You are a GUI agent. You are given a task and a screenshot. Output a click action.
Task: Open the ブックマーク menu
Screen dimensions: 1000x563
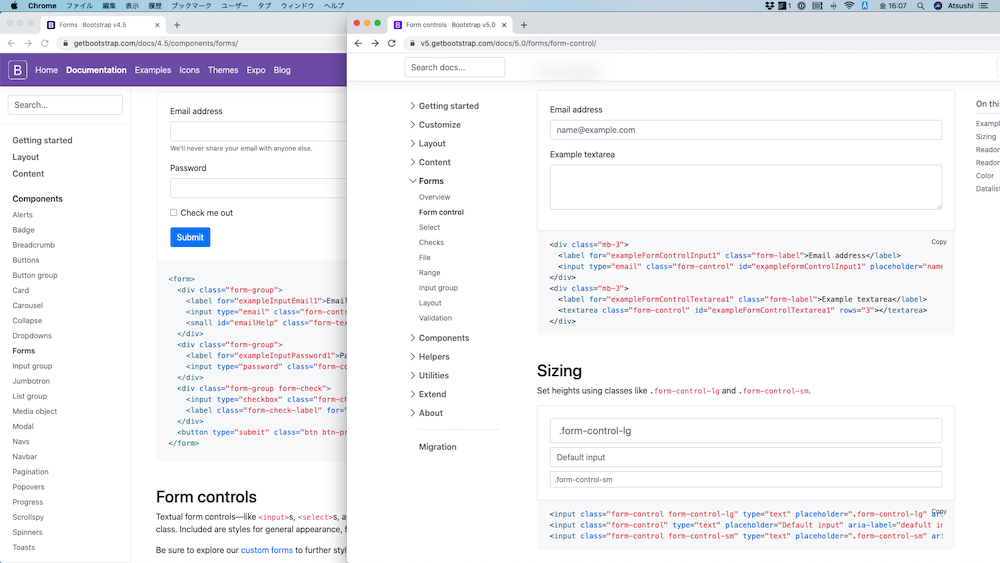click(x=191, y=6)
